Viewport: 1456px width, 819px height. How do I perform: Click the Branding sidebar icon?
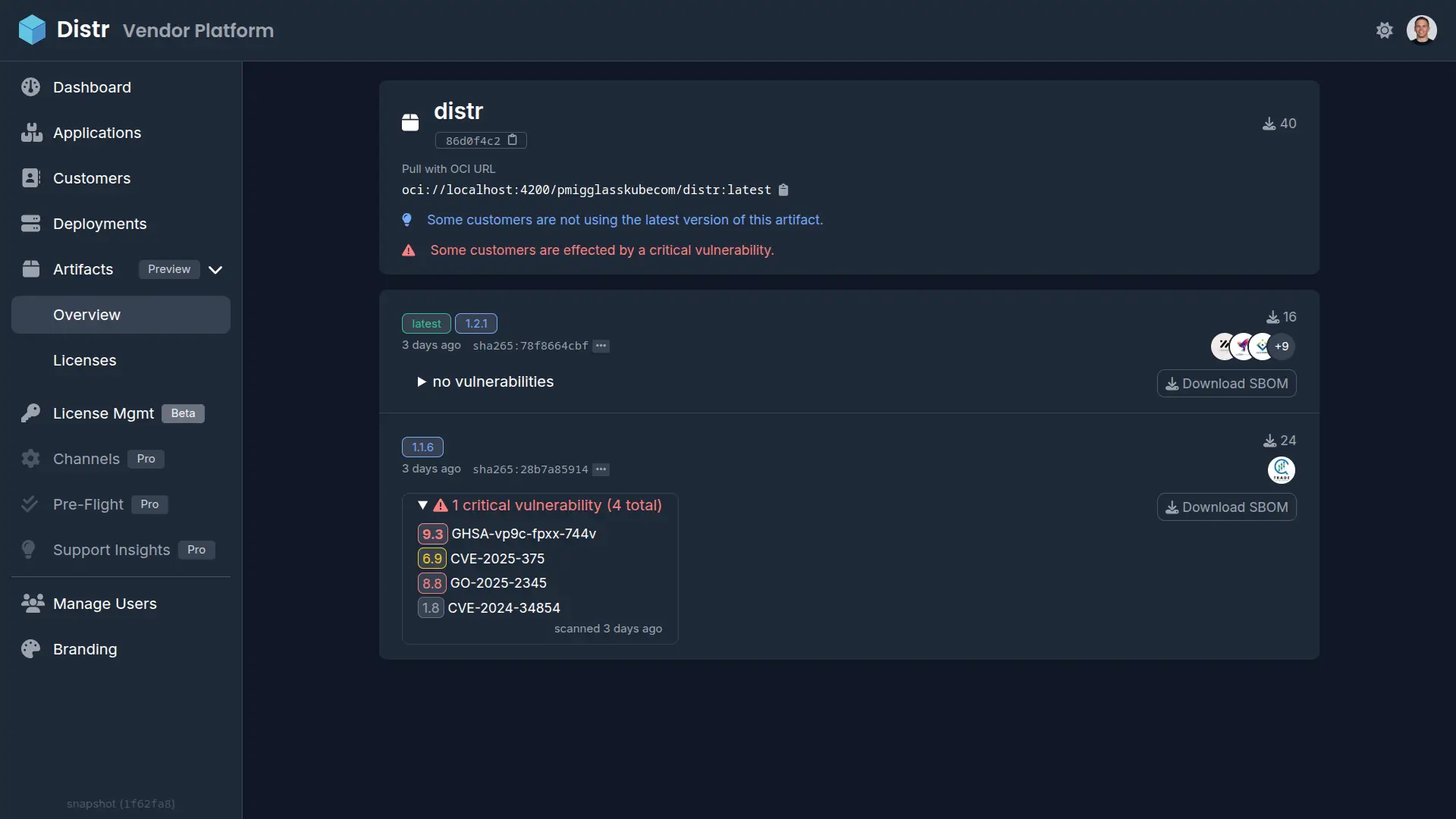click(x=29, y=648)
